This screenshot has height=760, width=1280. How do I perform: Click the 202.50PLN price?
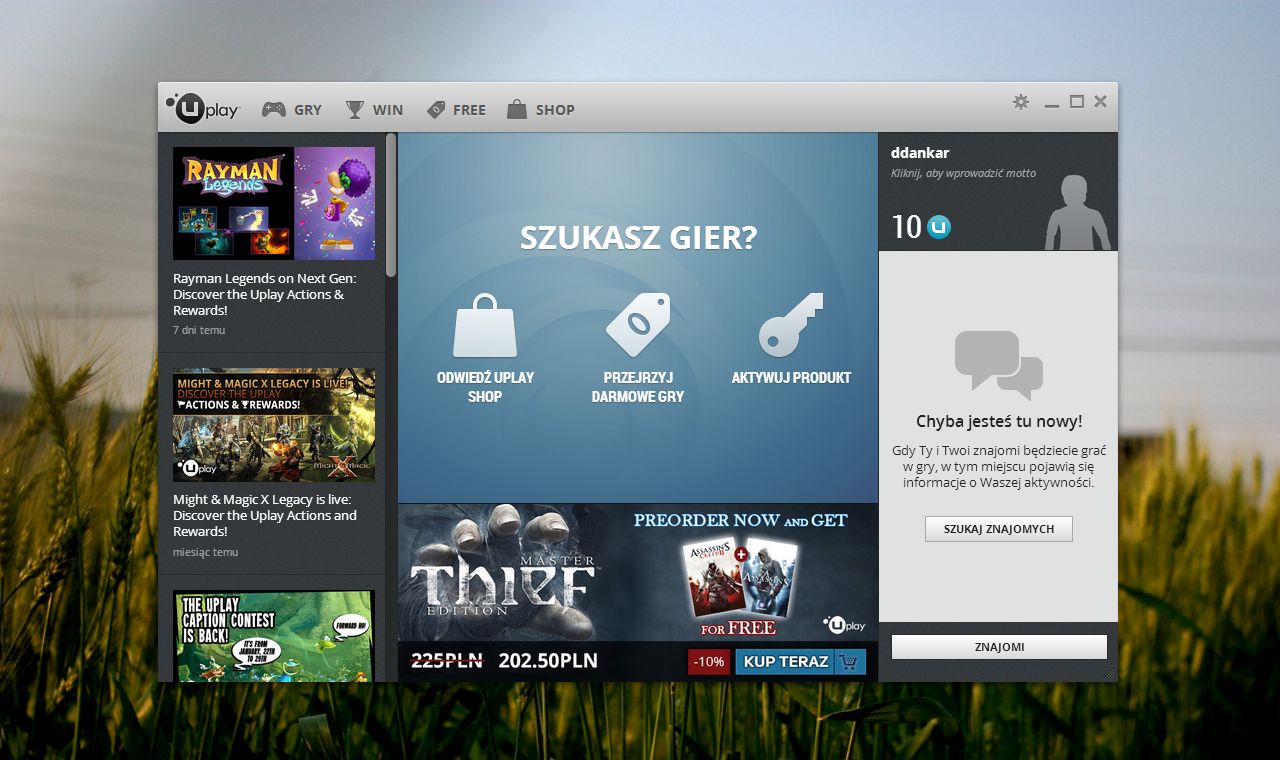[x=548, y=661]
